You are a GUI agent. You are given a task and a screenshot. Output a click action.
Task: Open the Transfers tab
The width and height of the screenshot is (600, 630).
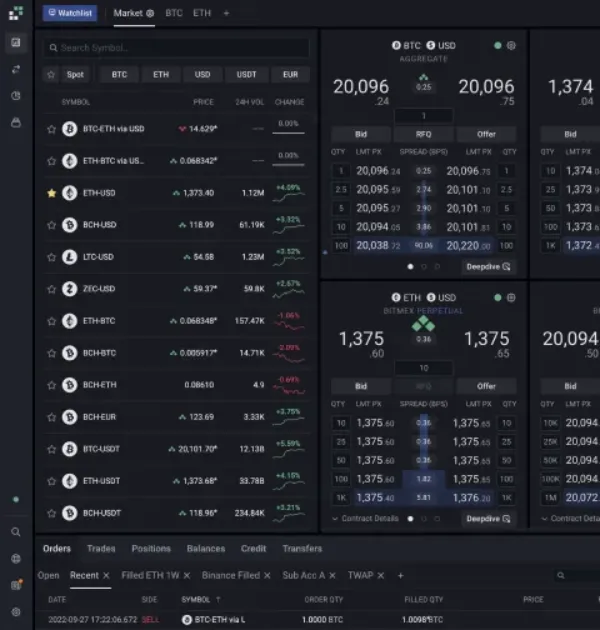[x=302, y=548]
